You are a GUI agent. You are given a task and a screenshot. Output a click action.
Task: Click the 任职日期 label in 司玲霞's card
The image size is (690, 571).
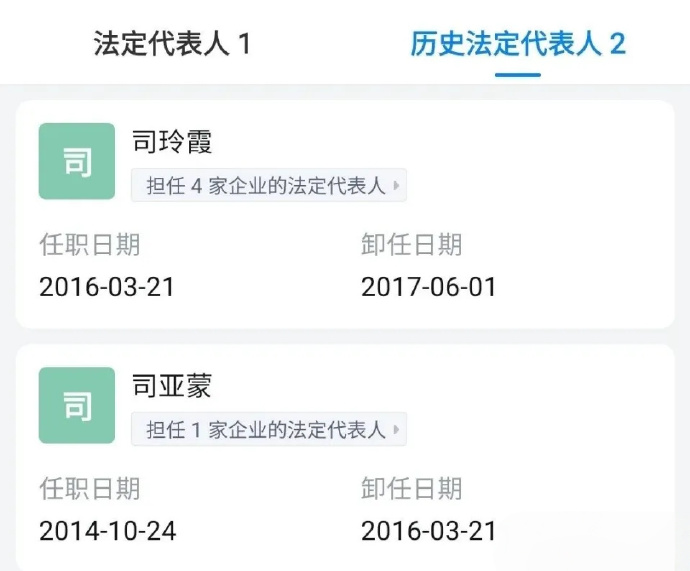click(89, 244)
